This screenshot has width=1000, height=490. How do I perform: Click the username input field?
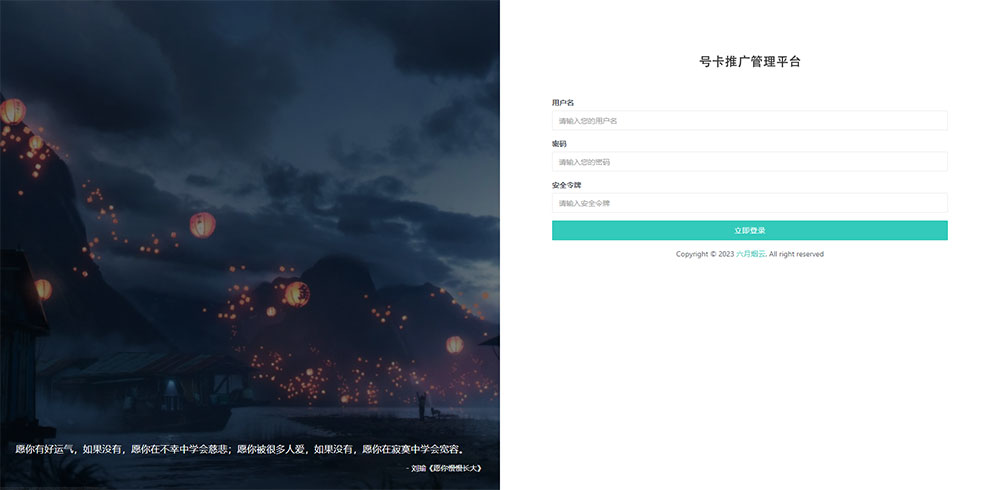[x=749, y=121]
